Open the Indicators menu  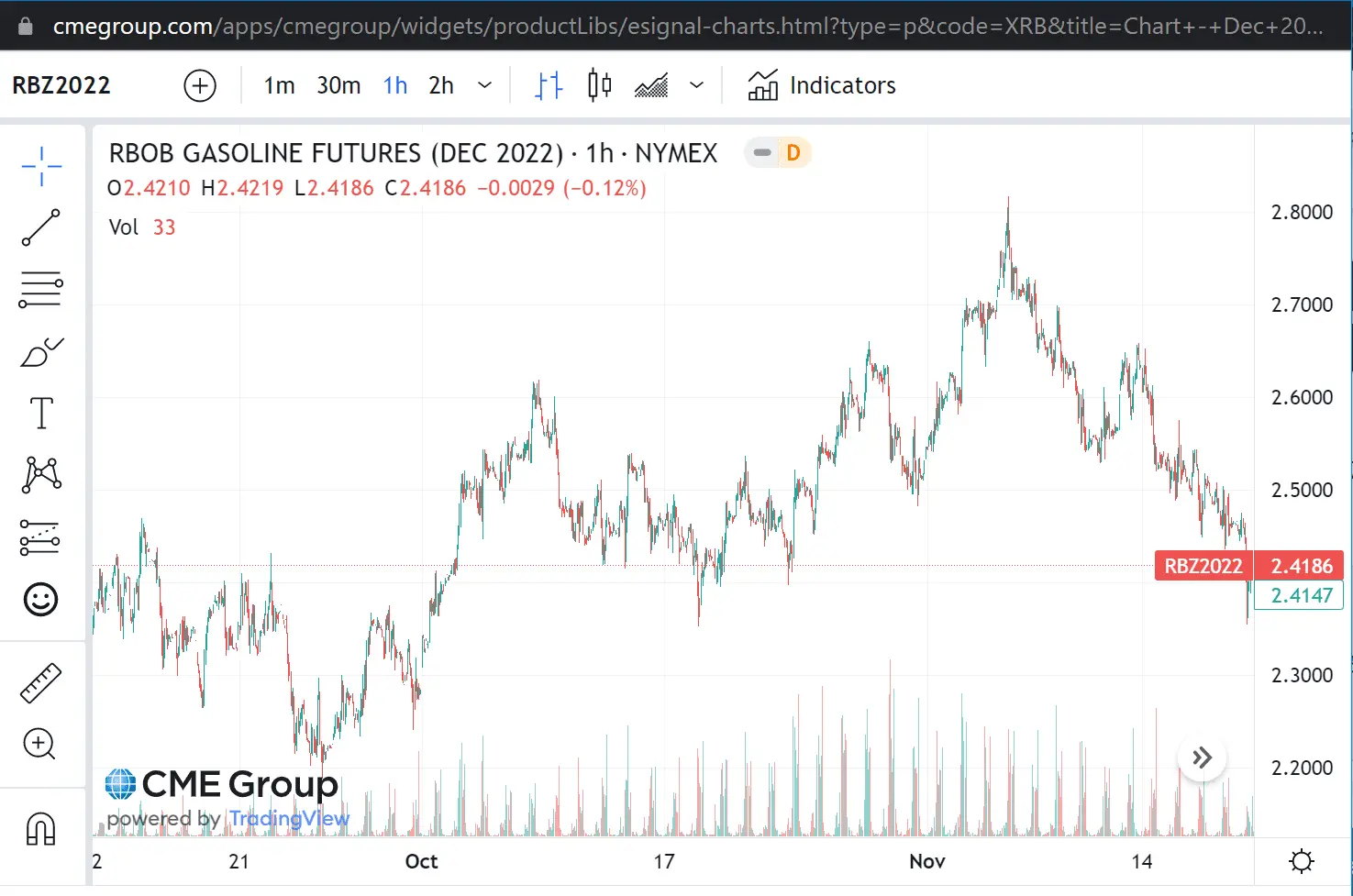coord(822,86)
